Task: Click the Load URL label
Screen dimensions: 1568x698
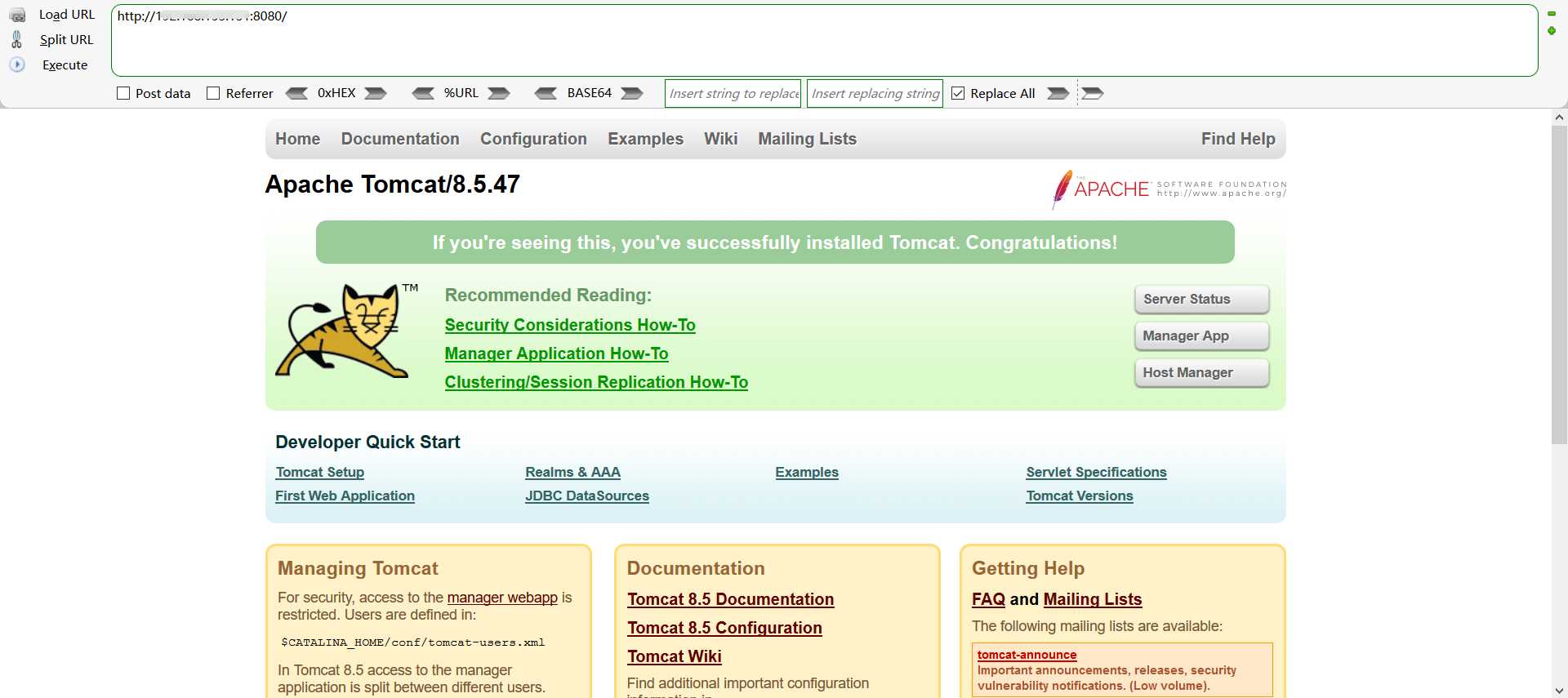Action: coord(67,15)
